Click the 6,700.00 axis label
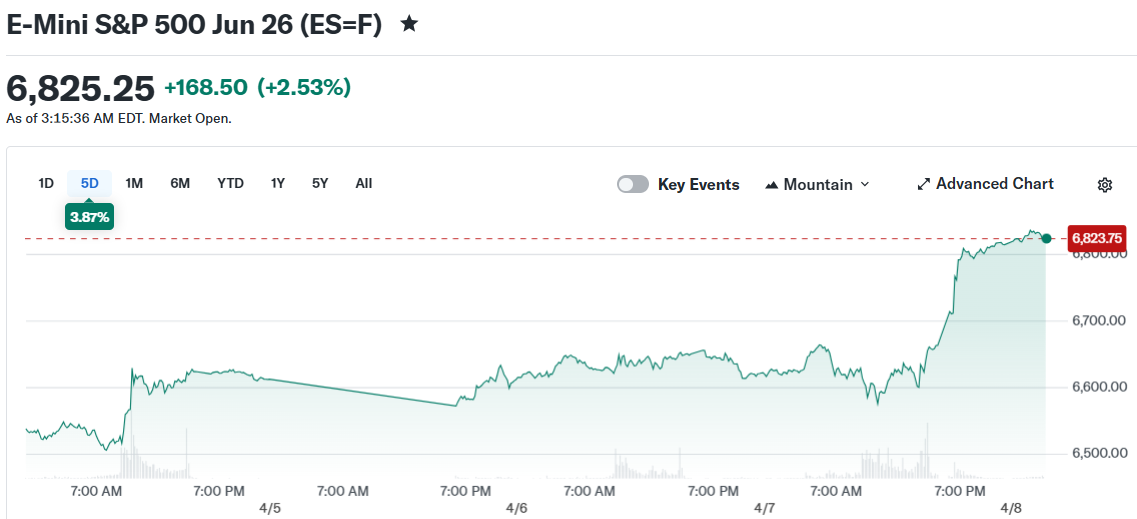Viewport: 1137px width, 519px height. (1099, 320)
